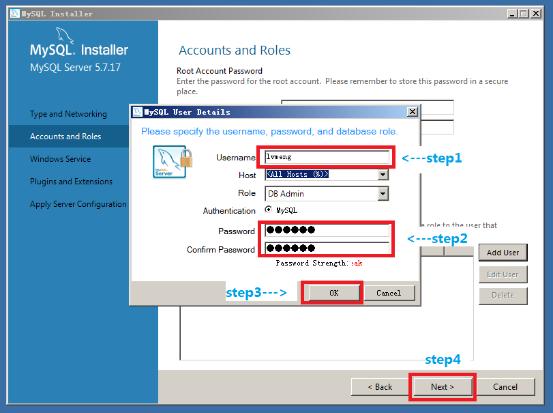This screenshot has width=553, height=413.
Task: Cancel the MySQL Installer wizard
Action: pos(505,387)
